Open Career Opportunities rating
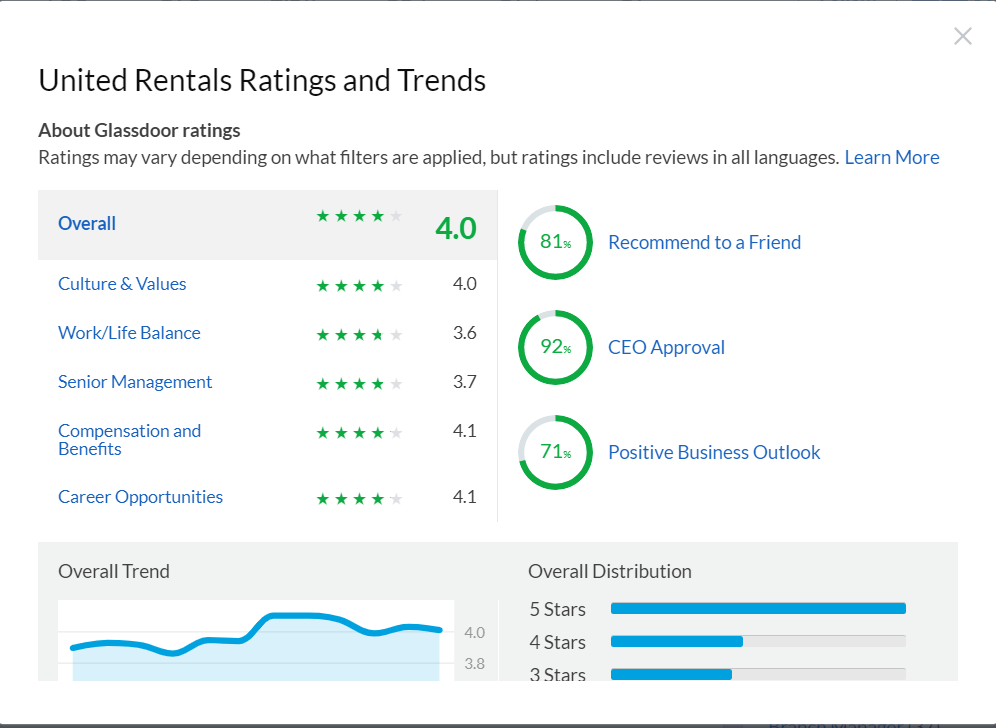The height and width of the screenshot is (728, 996). (140, 497)
